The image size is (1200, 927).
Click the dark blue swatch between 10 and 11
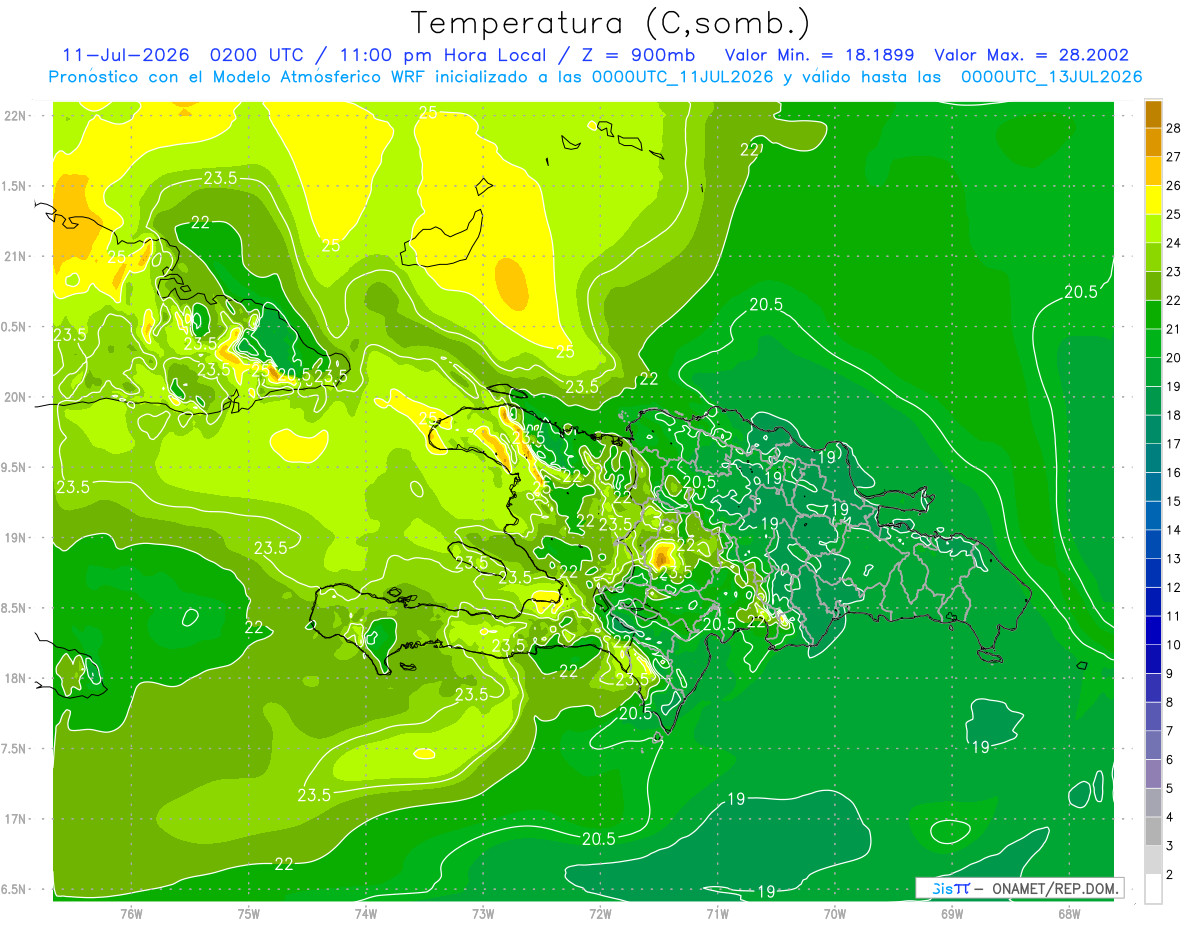point(1153,630)
